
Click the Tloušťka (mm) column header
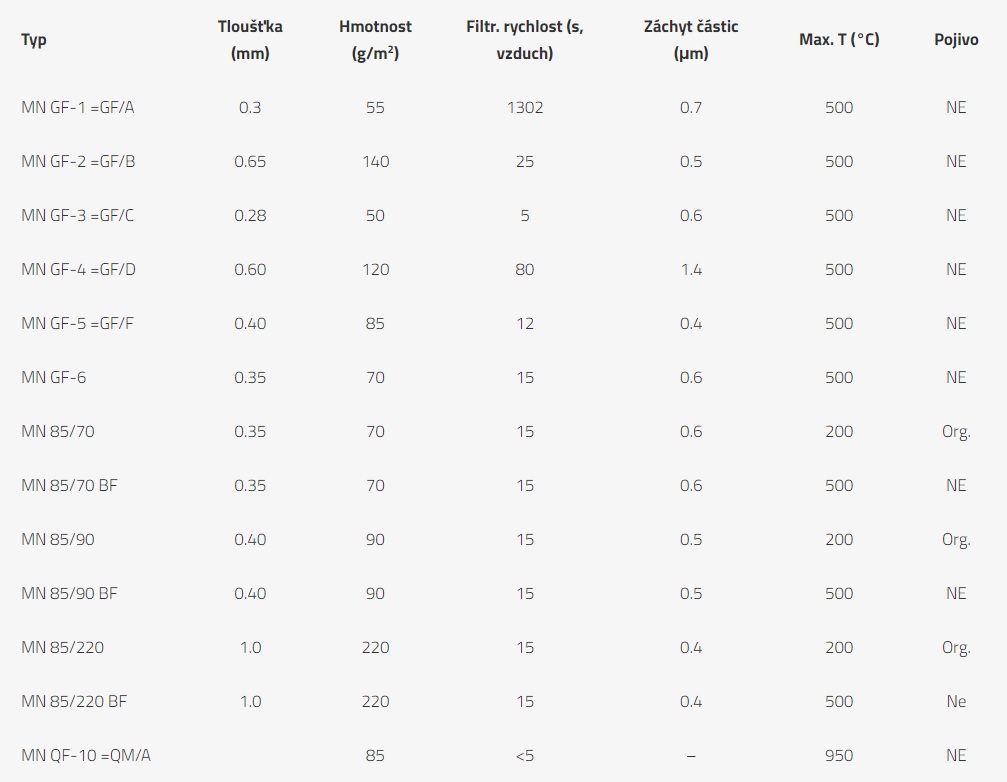tap(250, 40)
